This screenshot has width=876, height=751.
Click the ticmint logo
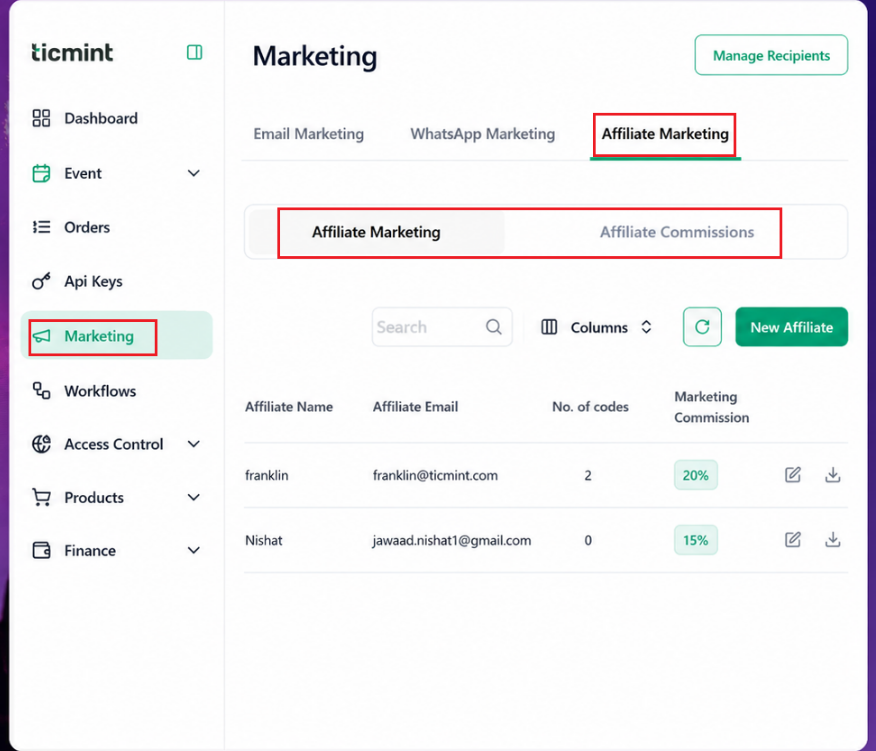point(72,53)
